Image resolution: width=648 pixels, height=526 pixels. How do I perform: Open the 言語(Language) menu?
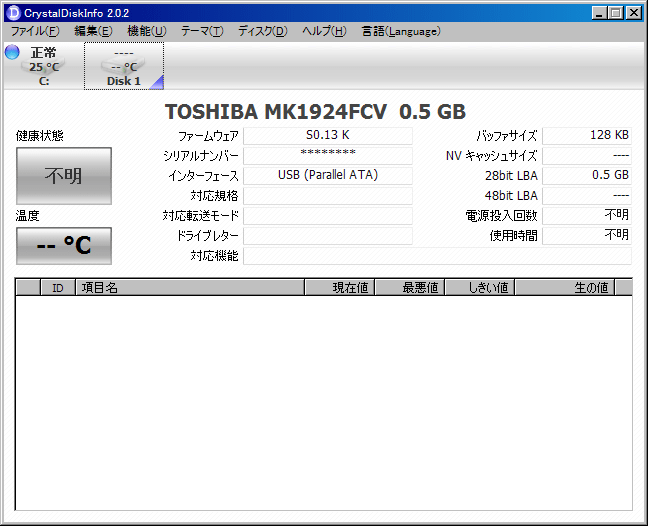pos(401,31)
